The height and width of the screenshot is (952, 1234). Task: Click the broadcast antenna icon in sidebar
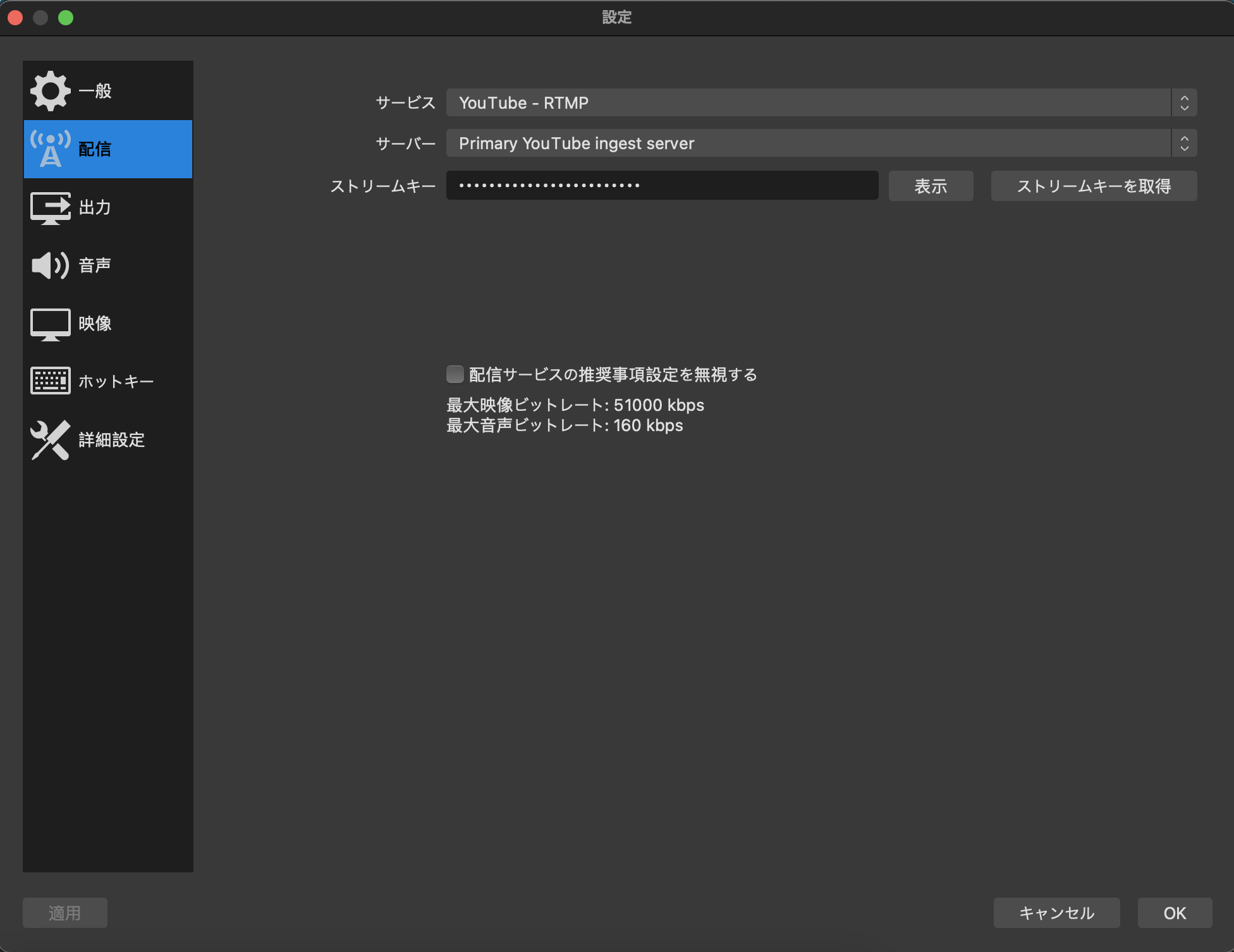(x=52, y=149)
